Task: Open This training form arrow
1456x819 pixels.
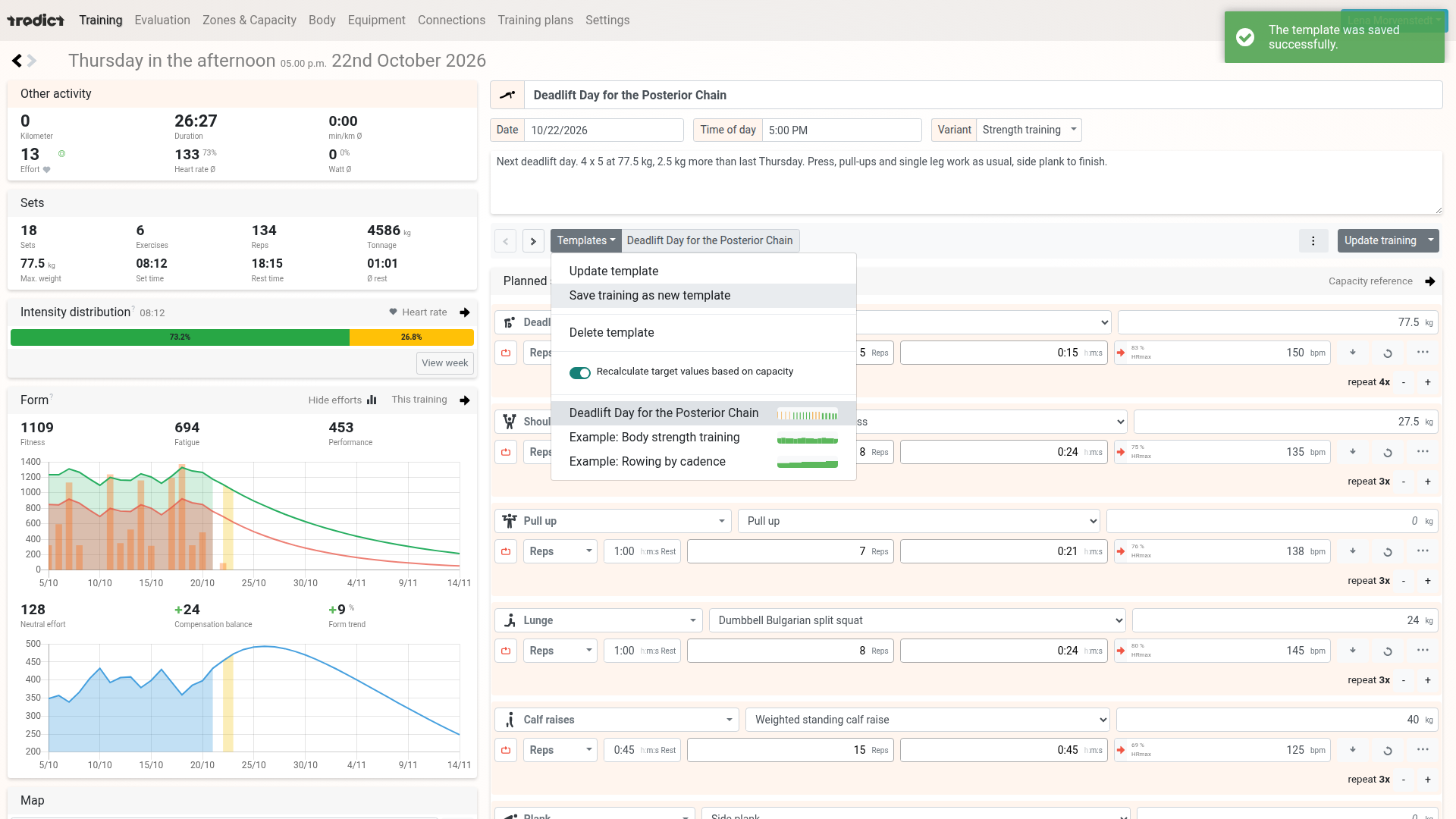Action: (x=465, y=400)
